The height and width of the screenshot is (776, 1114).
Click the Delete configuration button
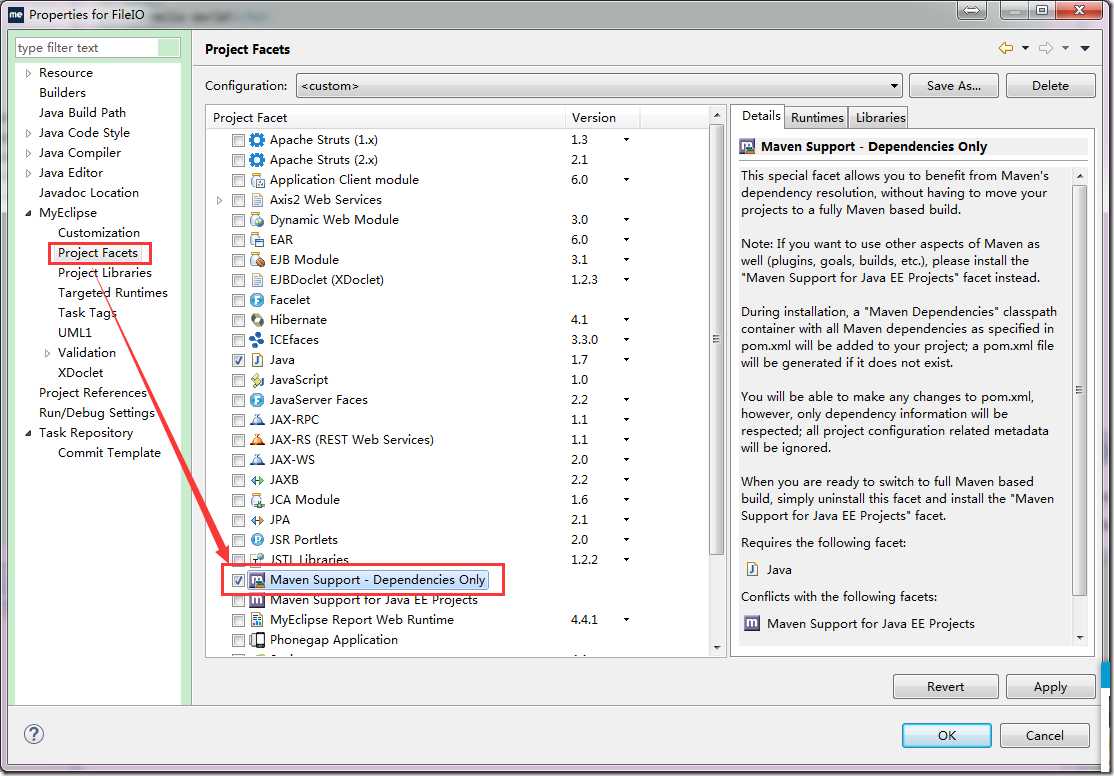coord(1050,86)
